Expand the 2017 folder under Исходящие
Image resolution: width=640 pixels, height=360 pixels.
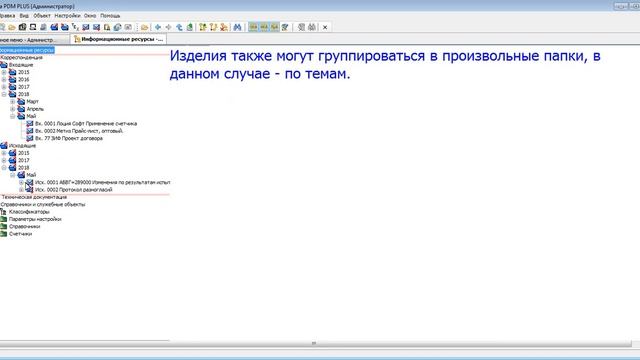point(4,160)
